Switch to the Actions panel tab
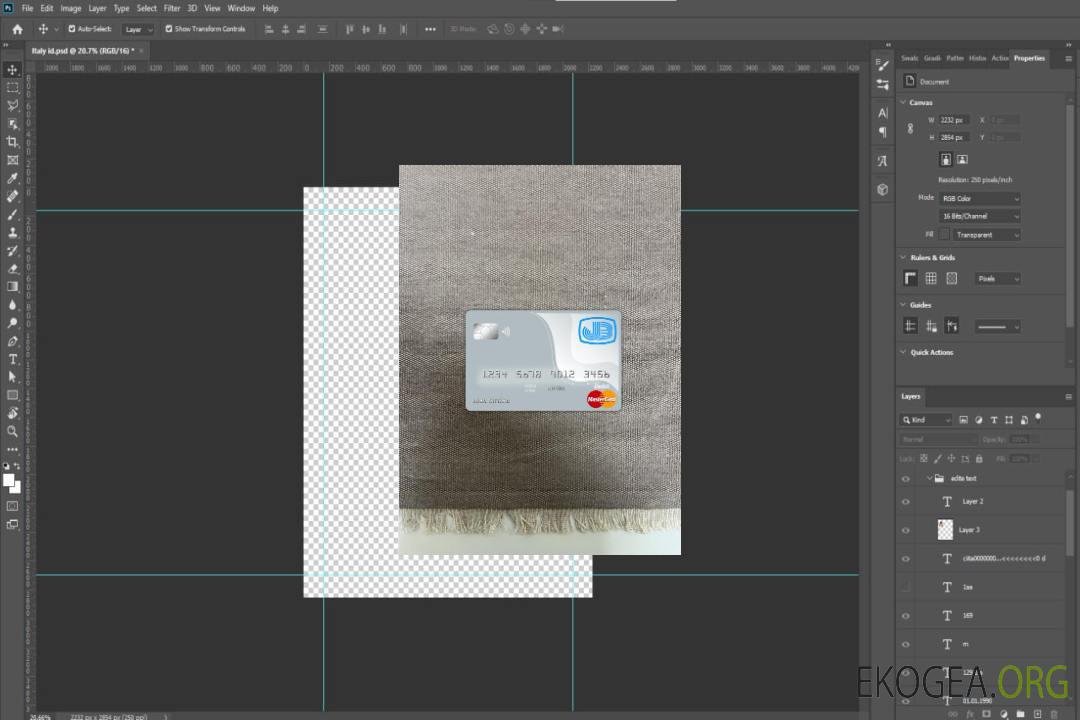The width and height of the screenshot is (1080, 720). (999, 58)
